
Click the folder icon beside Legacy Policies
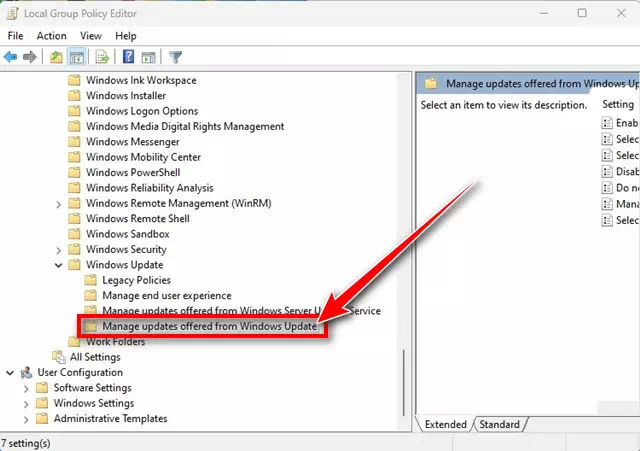(91, 280)
